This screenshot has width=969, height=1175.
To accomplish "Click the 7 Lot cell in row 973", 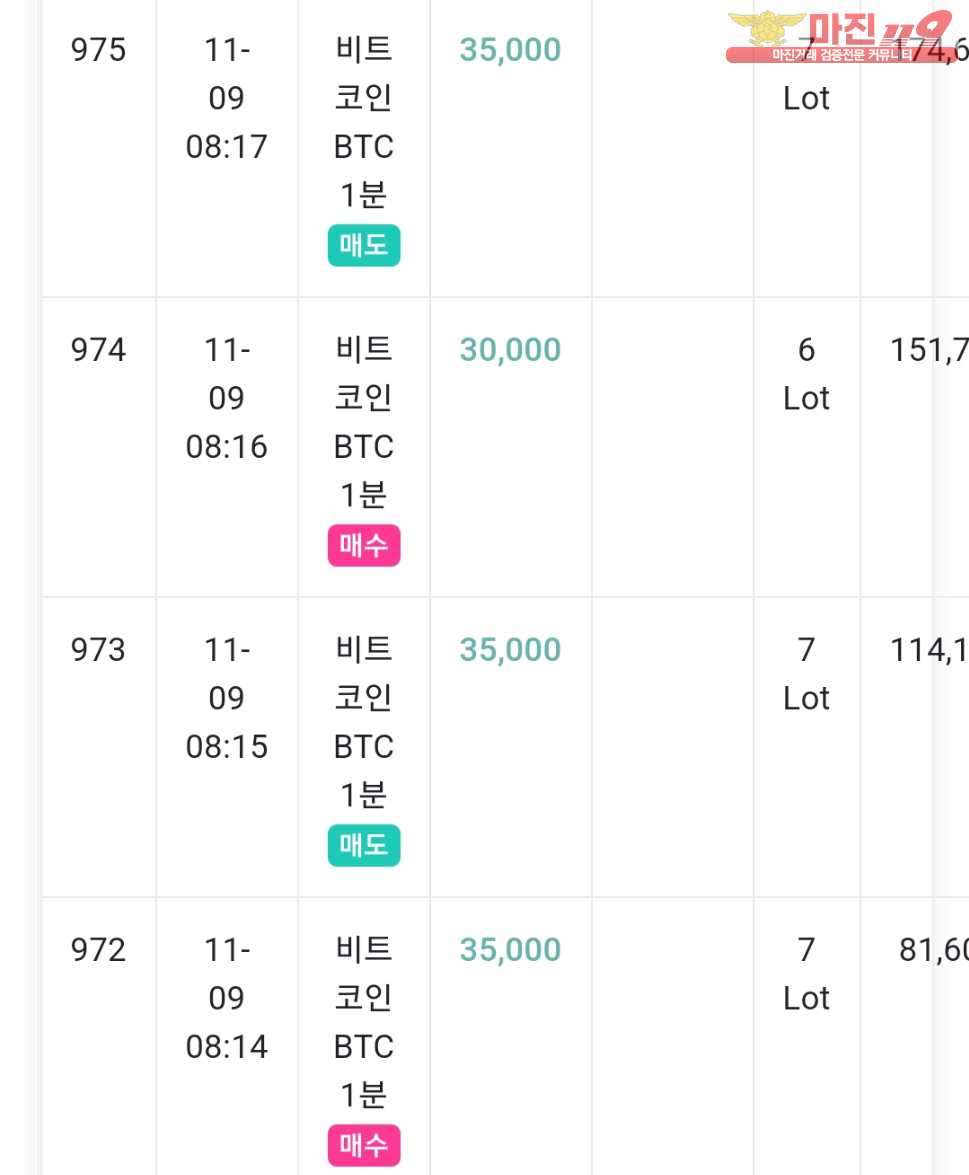I will tap(806, 674).
